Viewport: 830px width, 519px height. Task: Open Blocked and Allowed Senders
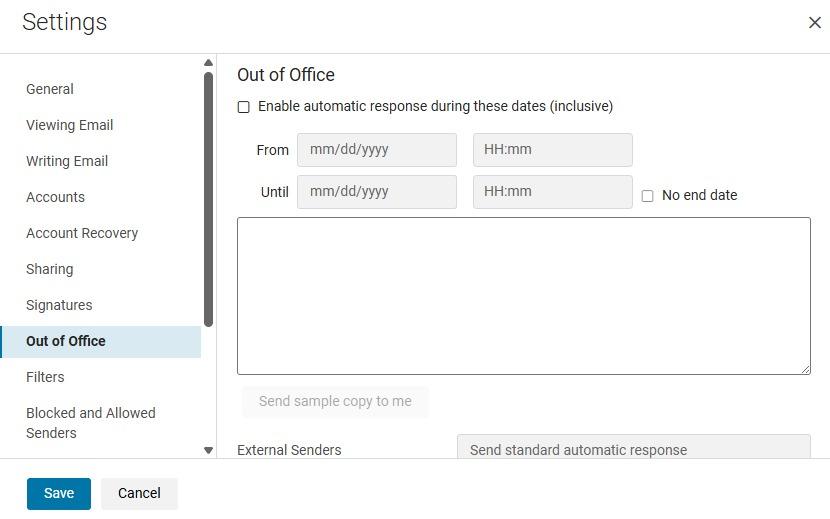tap(90, 423)
